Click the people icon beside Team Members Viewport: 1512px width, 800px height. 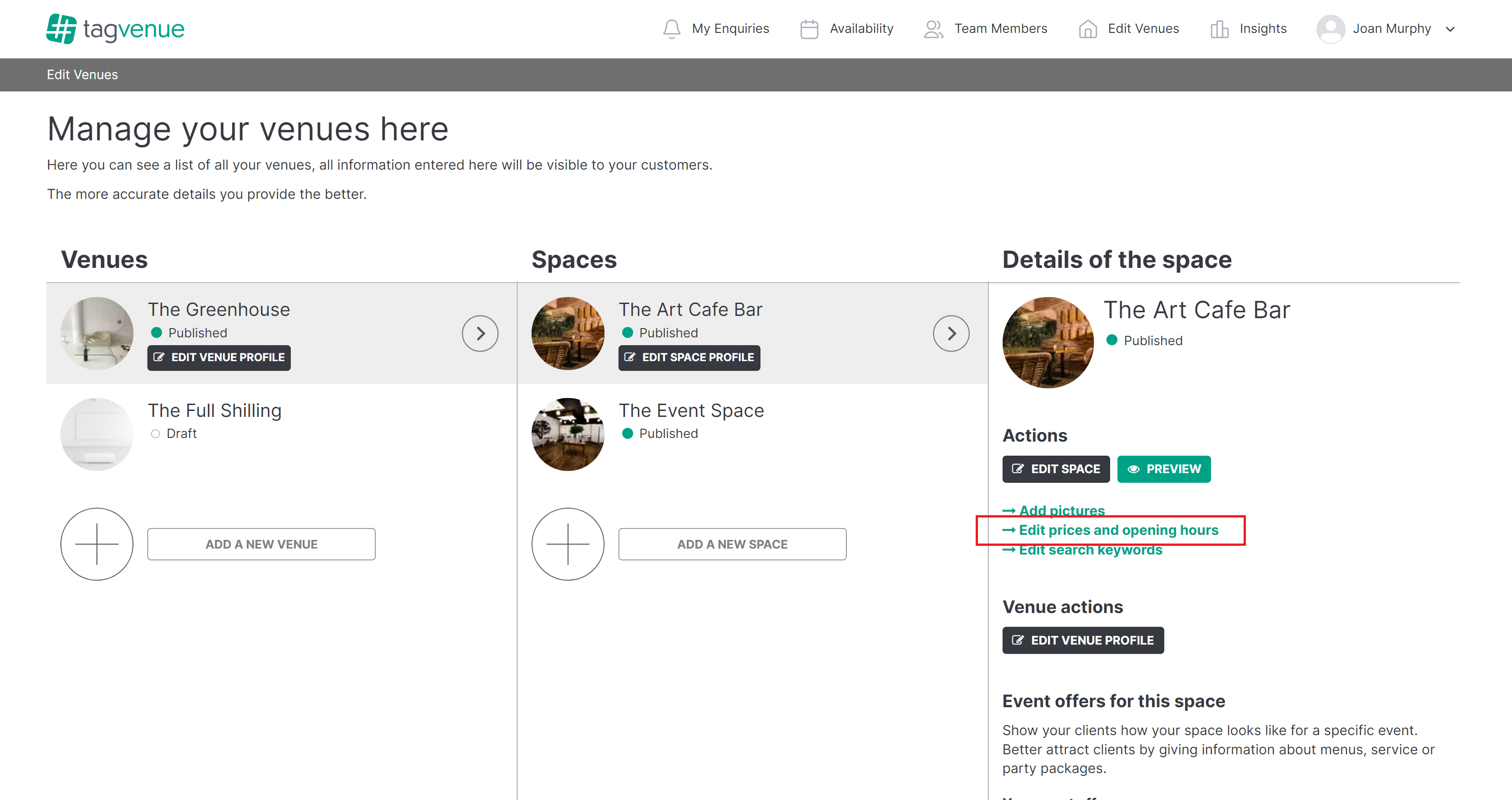tap(933, 29)
